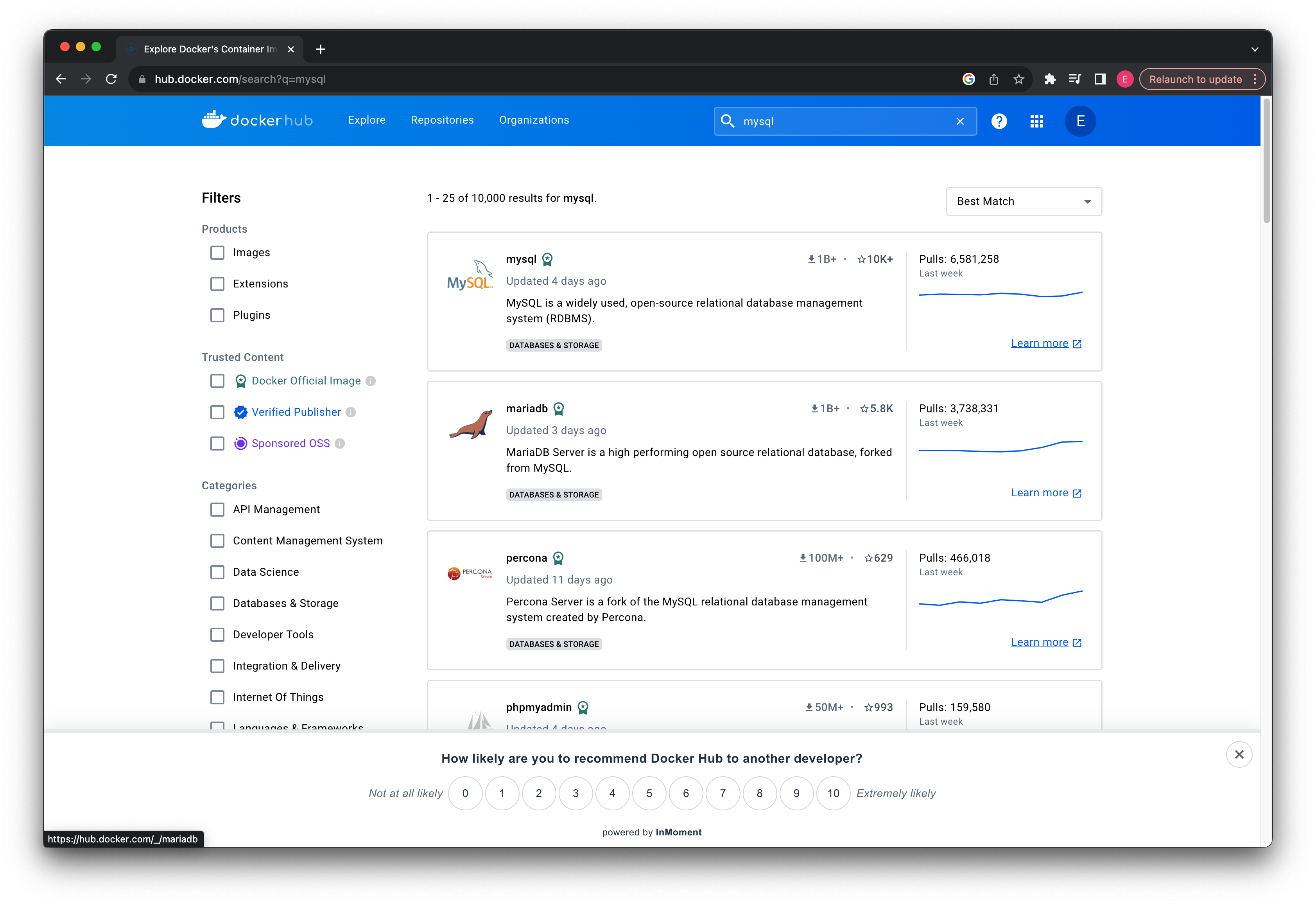Image resolution: width=1316 pixels, height=905 pixels.
Task: Click official image badge next to mysql
Action: 547,259
